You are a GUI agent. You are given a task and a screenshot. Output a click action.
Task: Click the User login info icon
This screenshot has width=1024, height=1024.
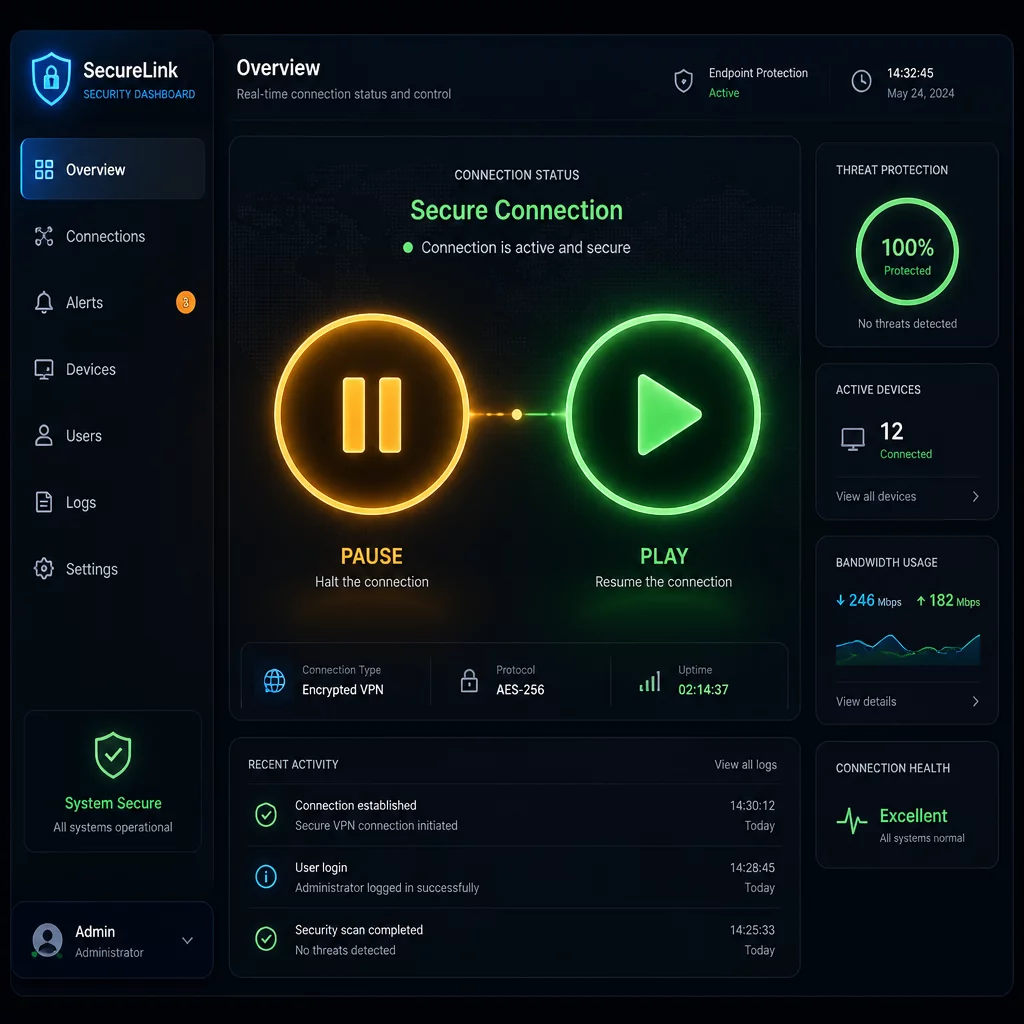click(x=266, y=876)
